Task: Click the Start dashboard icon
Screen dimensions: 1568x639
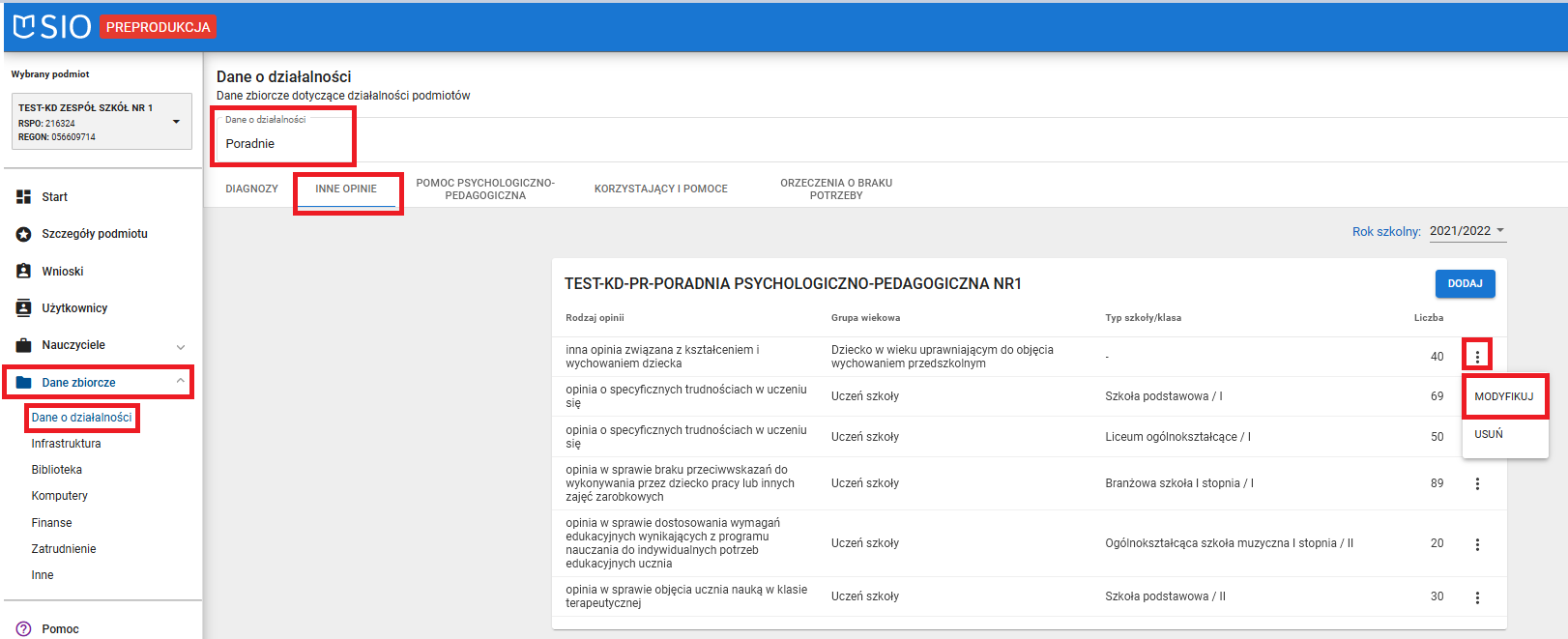Action: coord(24,197)
